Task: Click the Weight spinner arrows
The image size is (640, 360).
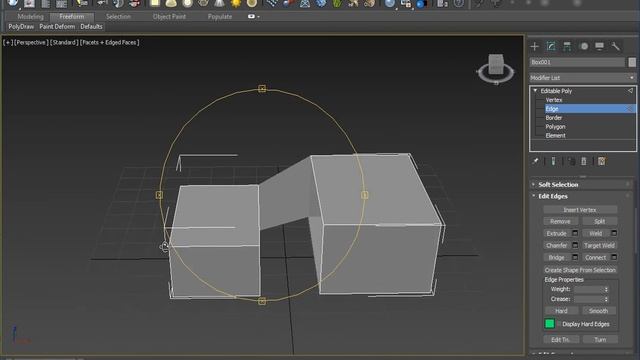Action: click(606, 289)
